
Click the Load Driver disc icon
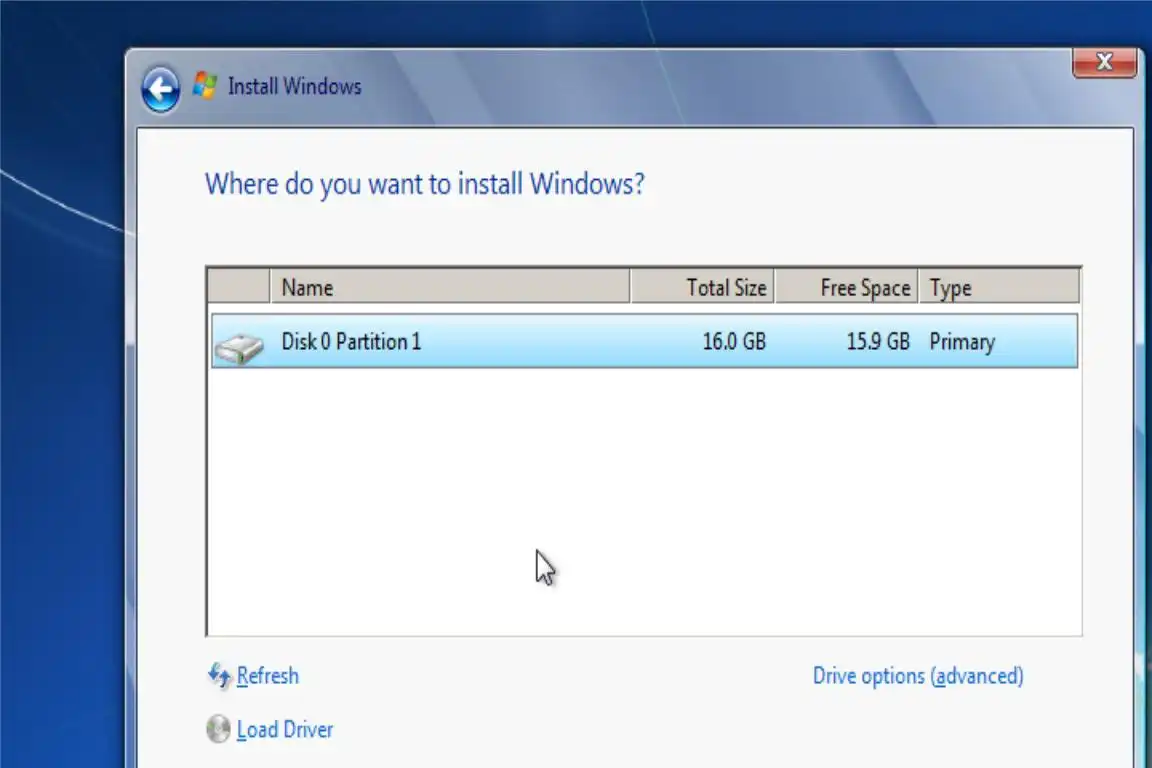[218, 728]
